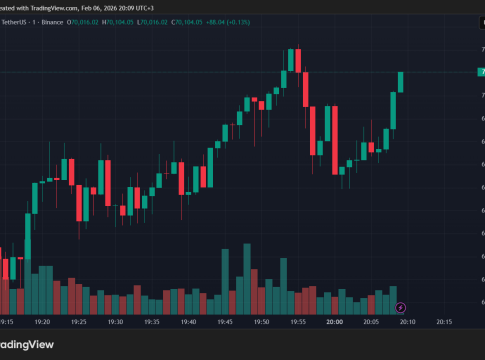
Task: Click the High value H70,104.05
Action: tap(118, 22)
